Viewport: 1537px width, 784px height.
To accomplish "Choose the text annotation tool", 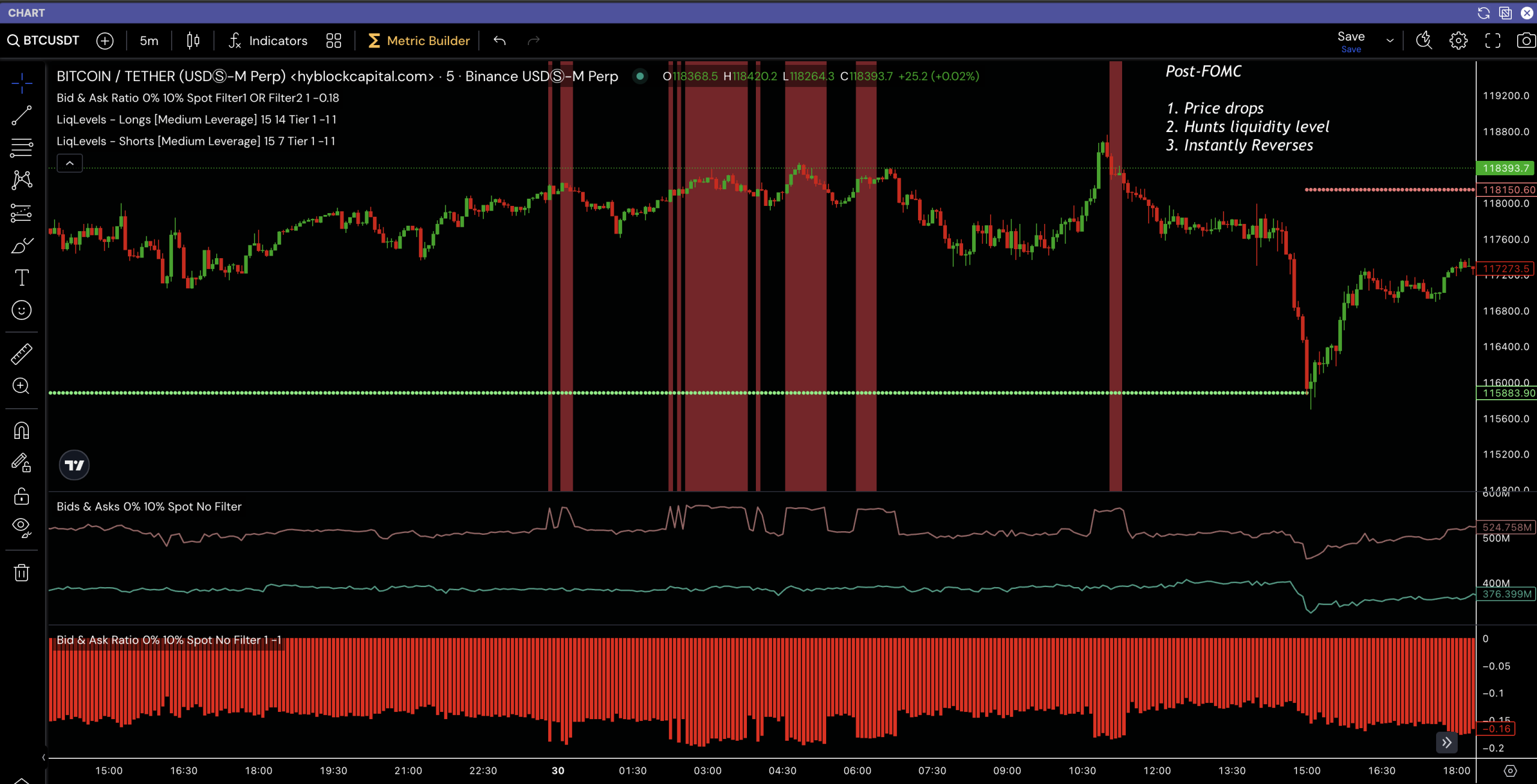I will pyautogui.click(x=22, y=277).
